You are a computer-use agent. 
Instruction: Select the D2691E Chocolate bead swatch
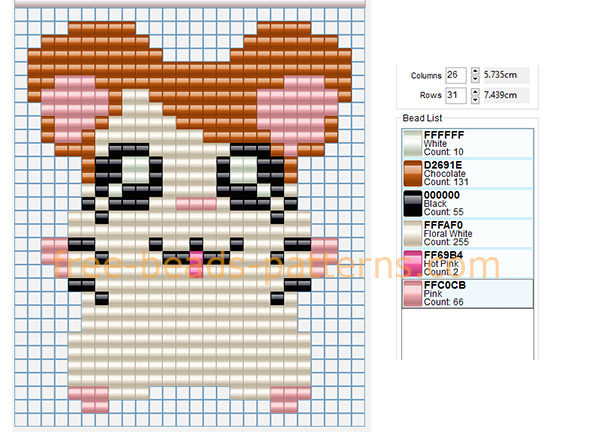(412, 173)
